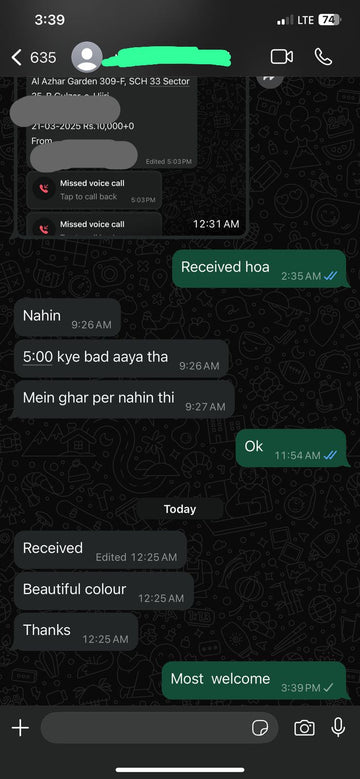
Task: Open attachments with the plus icon
Action: click(x=20, y=728)
